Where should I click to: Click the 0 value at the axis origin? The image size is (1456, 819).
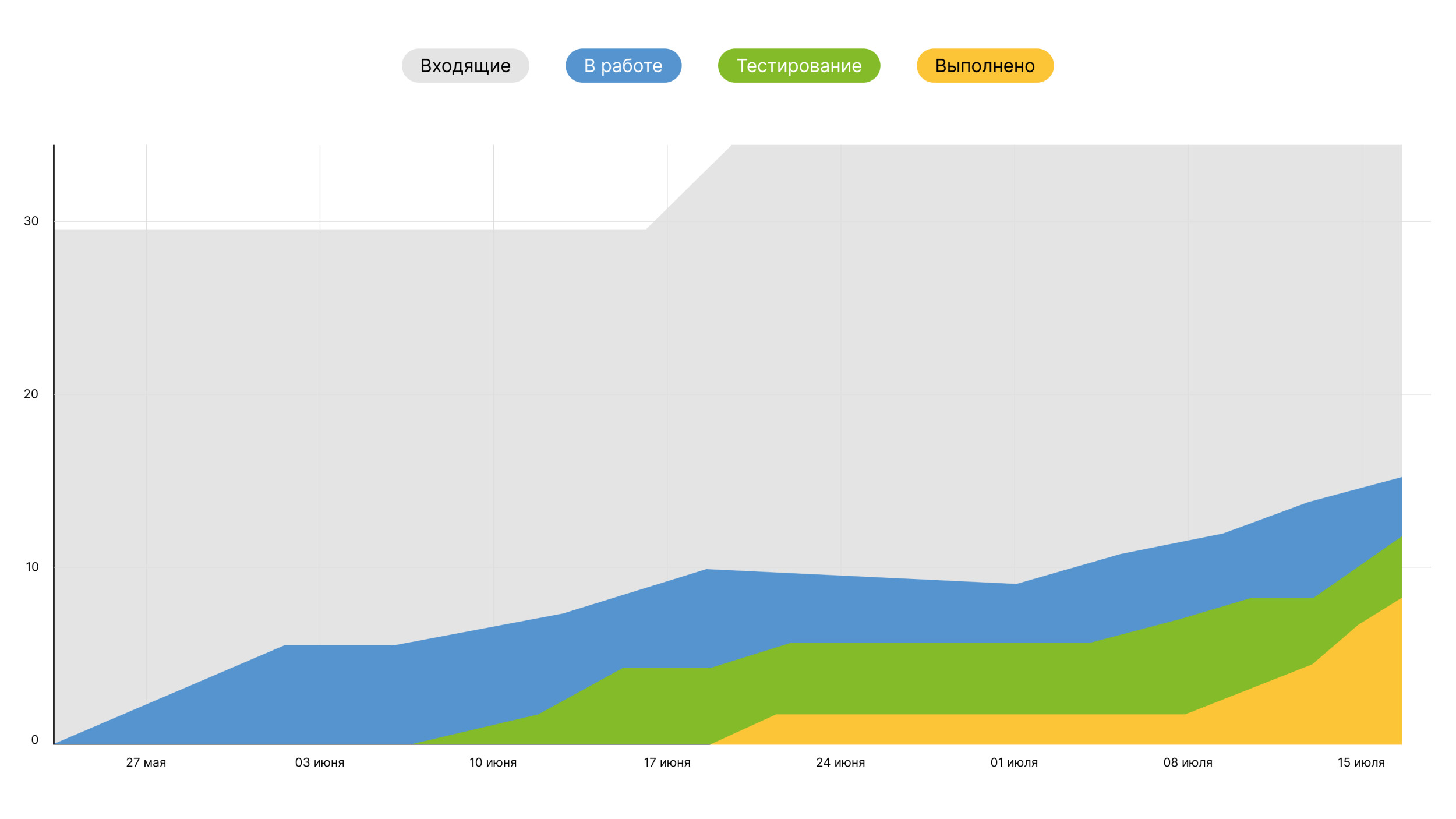[x=35, y=740]
